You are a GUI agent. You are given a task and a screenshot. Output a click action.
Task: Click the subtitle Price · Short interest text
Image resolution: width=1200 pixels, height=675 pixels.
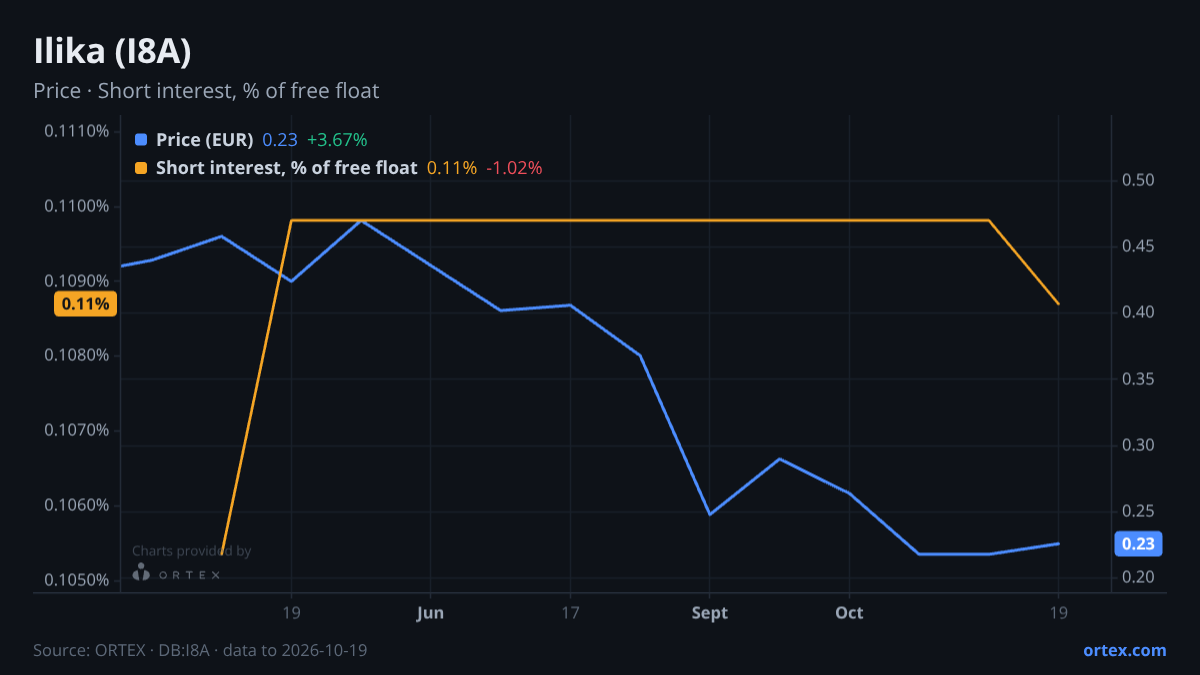[x=206, y=91]
